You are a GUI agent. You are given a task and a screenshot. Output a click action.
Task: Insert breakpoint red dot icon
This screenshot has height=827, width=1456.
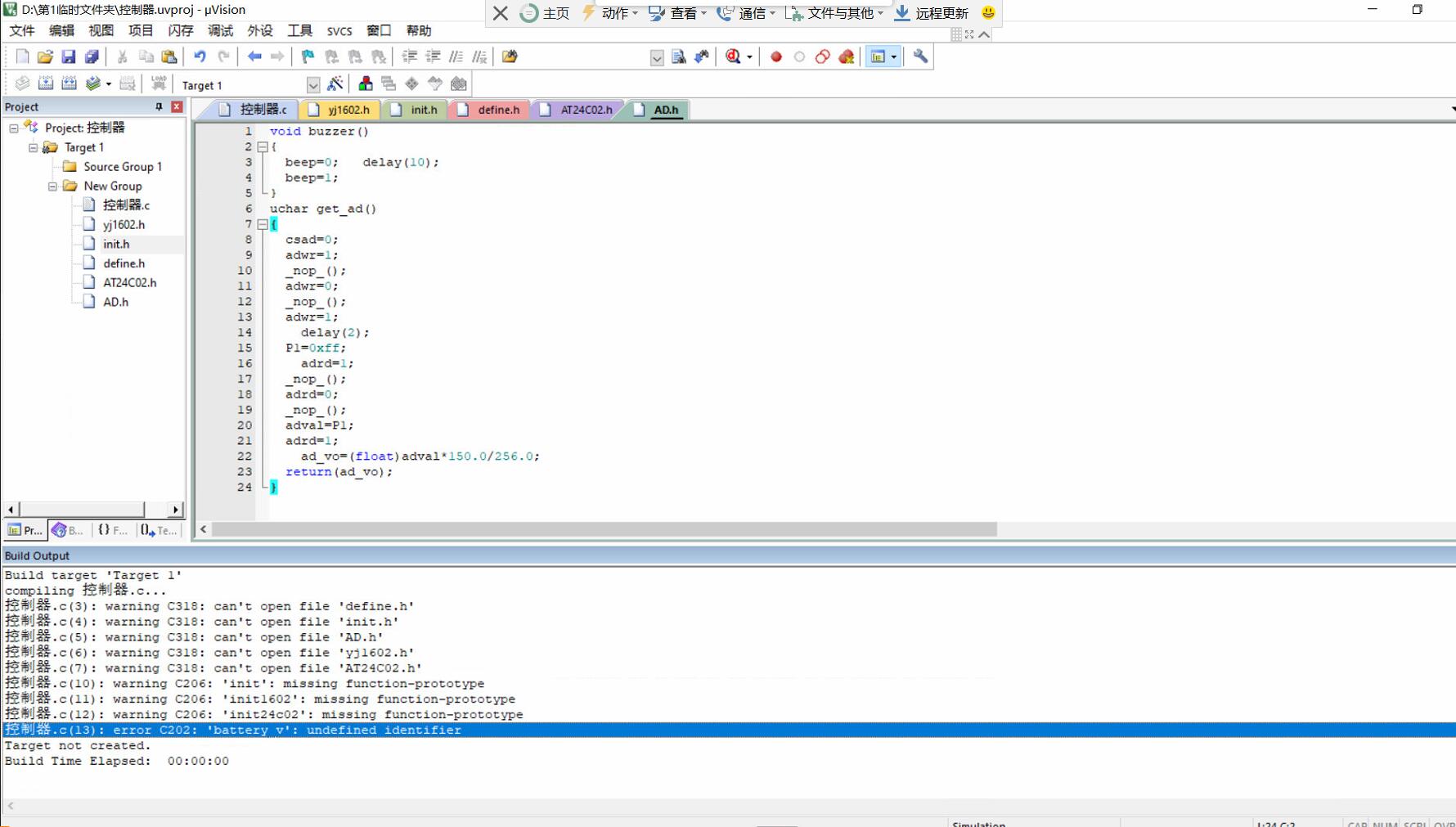point(776,56)
